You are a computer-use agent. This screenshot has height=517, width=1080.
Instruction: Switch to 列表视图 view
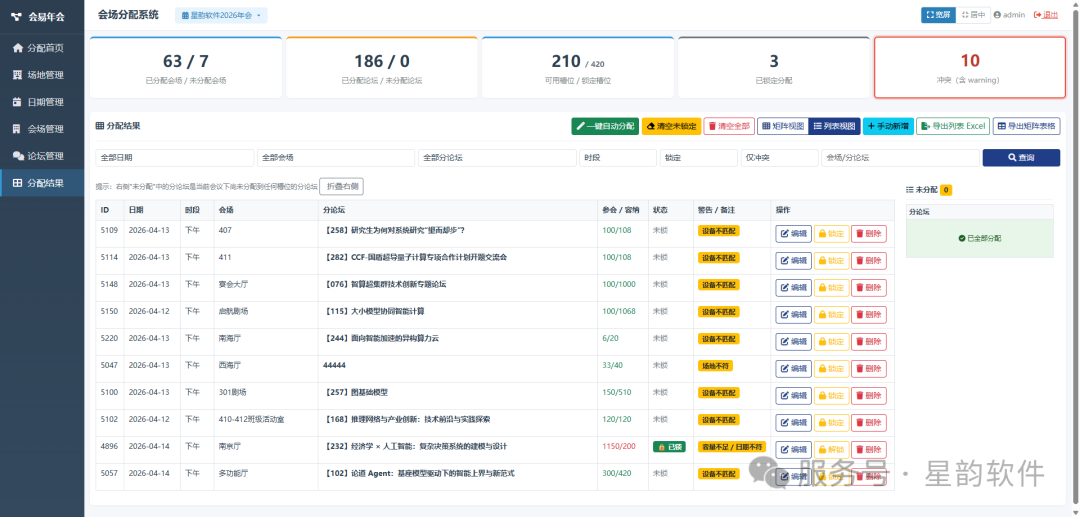(x=834, y=126)
